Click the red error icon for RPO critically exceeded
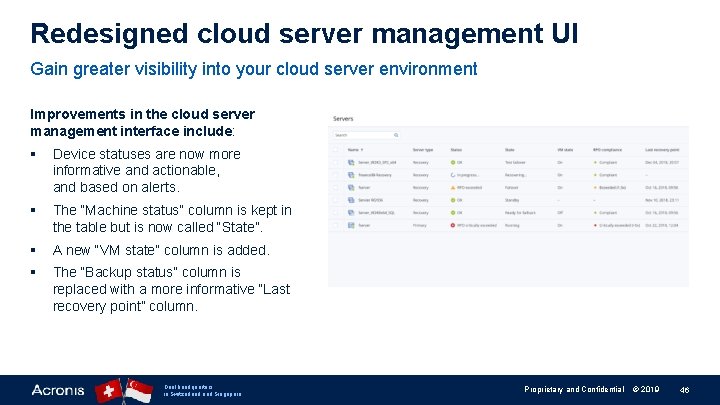The width and height of the screenshot is (720, 405). tap(453, 225)
